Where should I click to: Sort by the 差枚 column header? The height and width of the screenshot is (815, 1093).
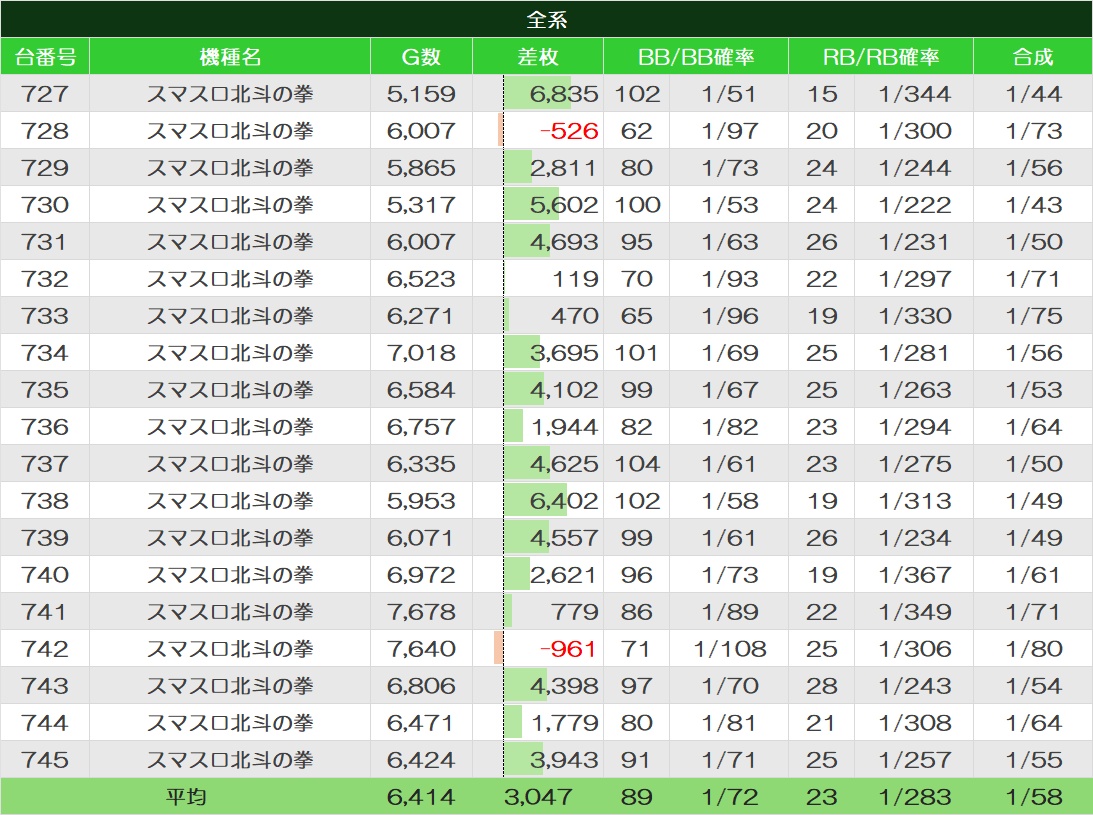[x=537, y=56]
